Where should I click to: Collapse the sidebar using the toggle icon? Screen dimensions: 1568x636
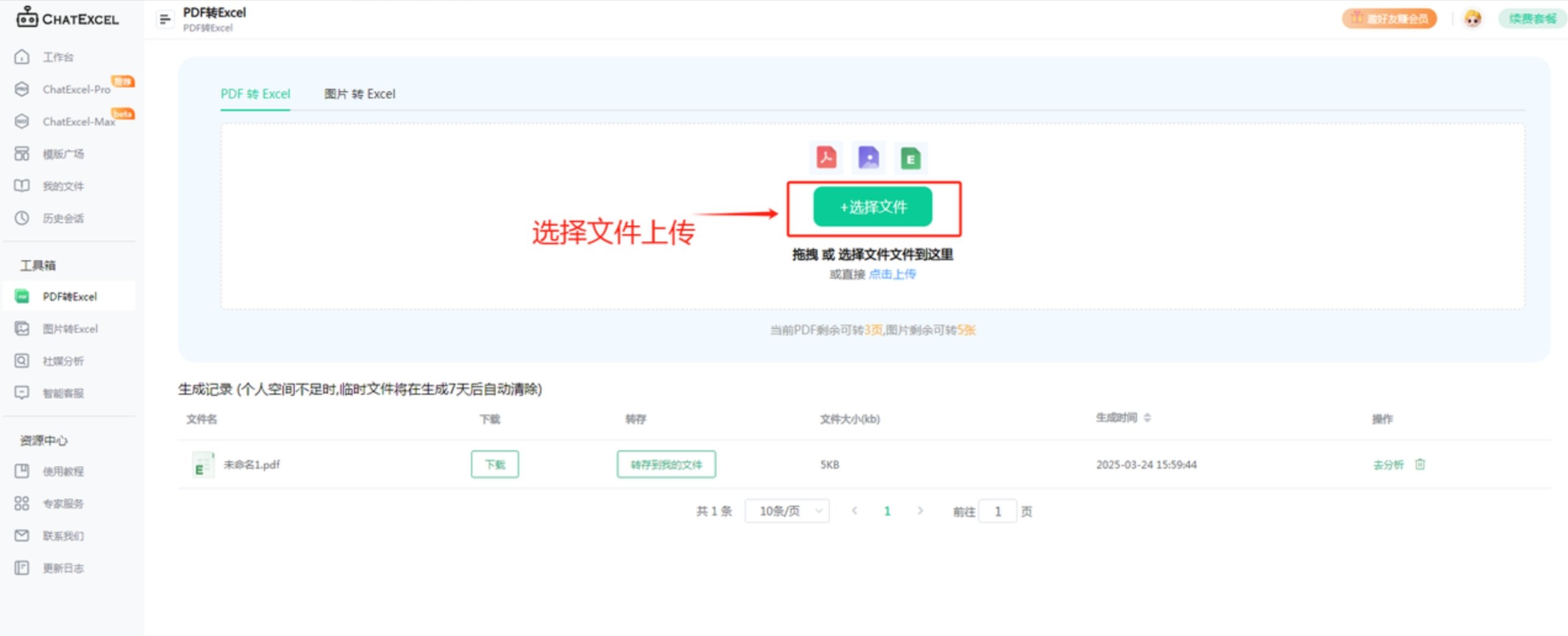coord(164,18)
